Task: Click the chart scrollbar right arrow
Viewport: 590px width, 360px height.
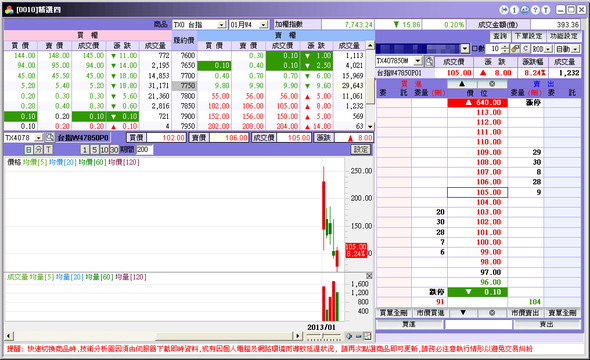Action: (x=298, y=336)
